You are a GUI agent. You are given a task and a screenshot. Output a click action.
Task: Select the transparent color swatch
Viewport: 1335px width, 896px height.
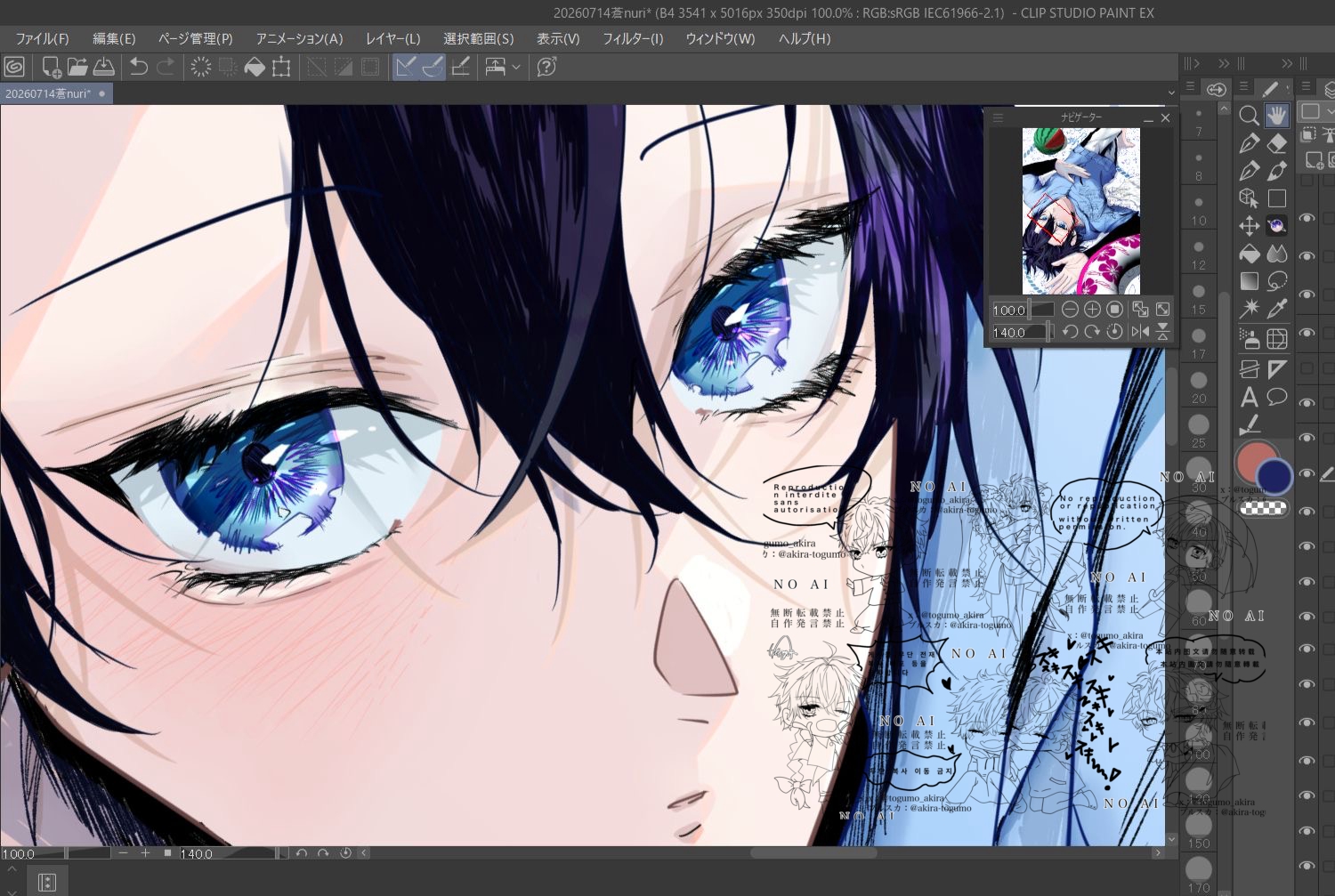coord(1264,508)
